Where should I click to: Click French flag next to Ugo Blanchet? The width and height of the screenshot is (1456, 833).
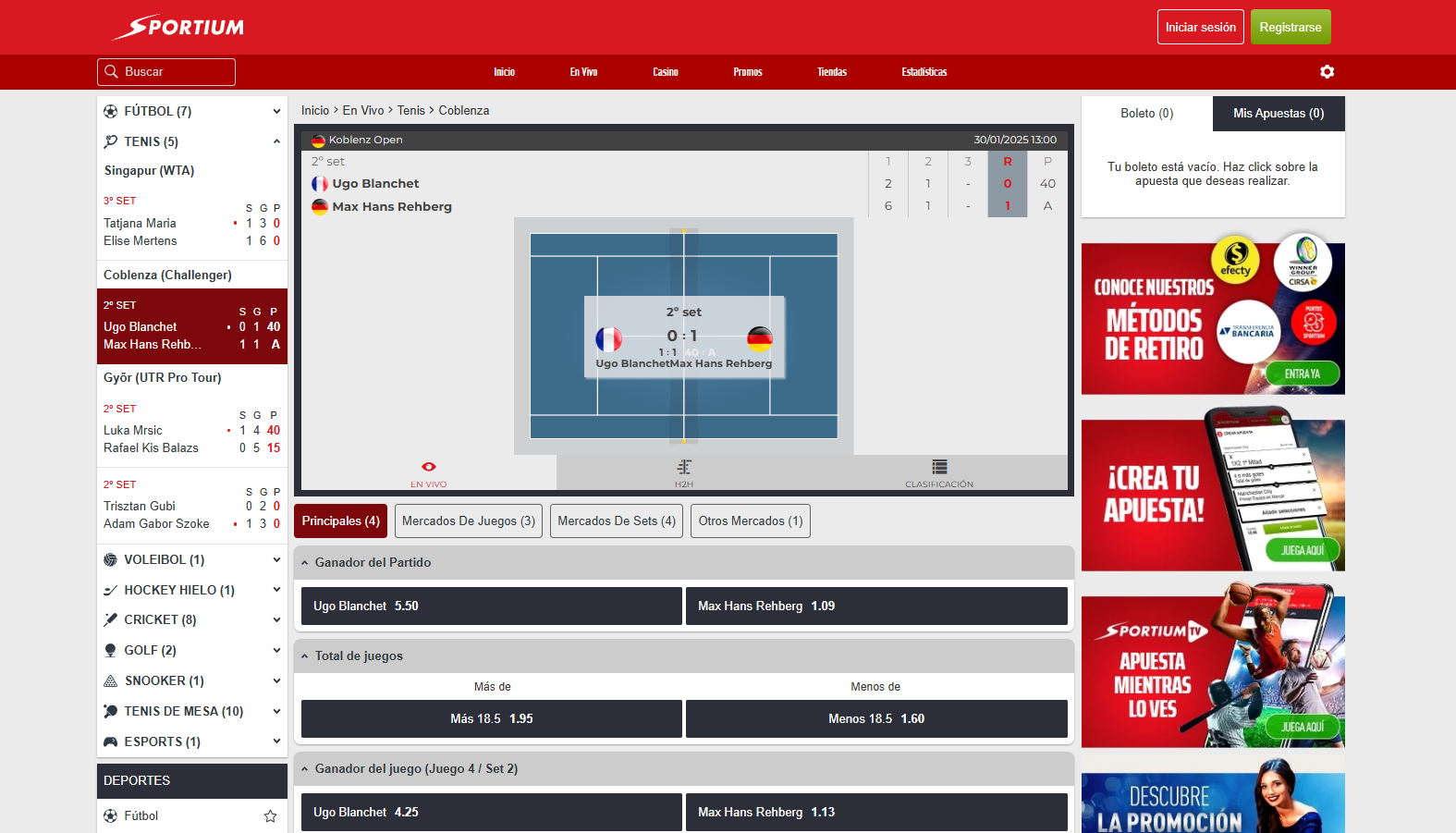click(320, 184)
